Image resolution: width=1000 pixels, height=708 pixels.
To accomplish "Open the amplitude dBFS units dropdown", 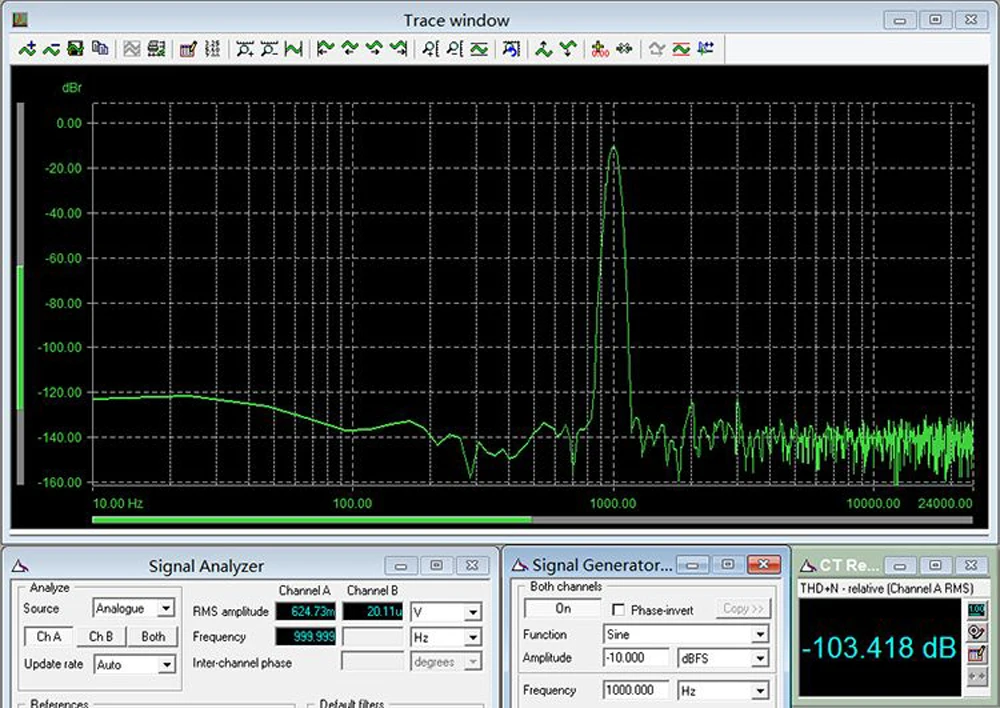I will click(760, 658).
